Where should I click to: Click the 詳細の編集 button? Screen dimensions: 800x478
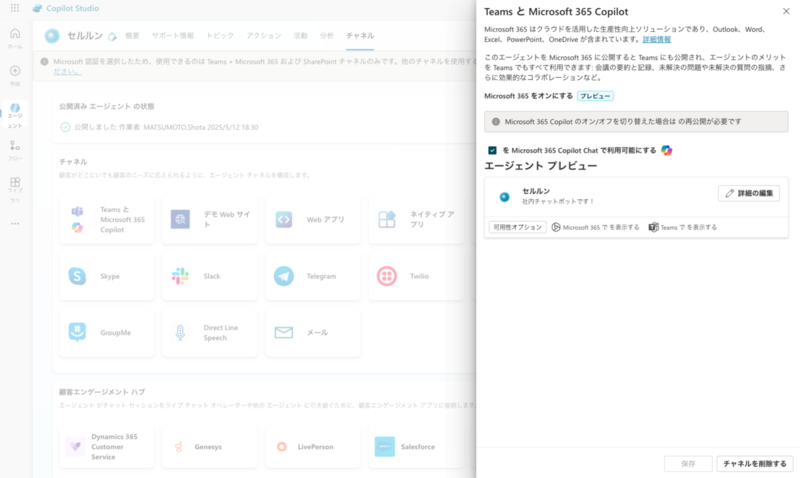[x=749, y=193]
